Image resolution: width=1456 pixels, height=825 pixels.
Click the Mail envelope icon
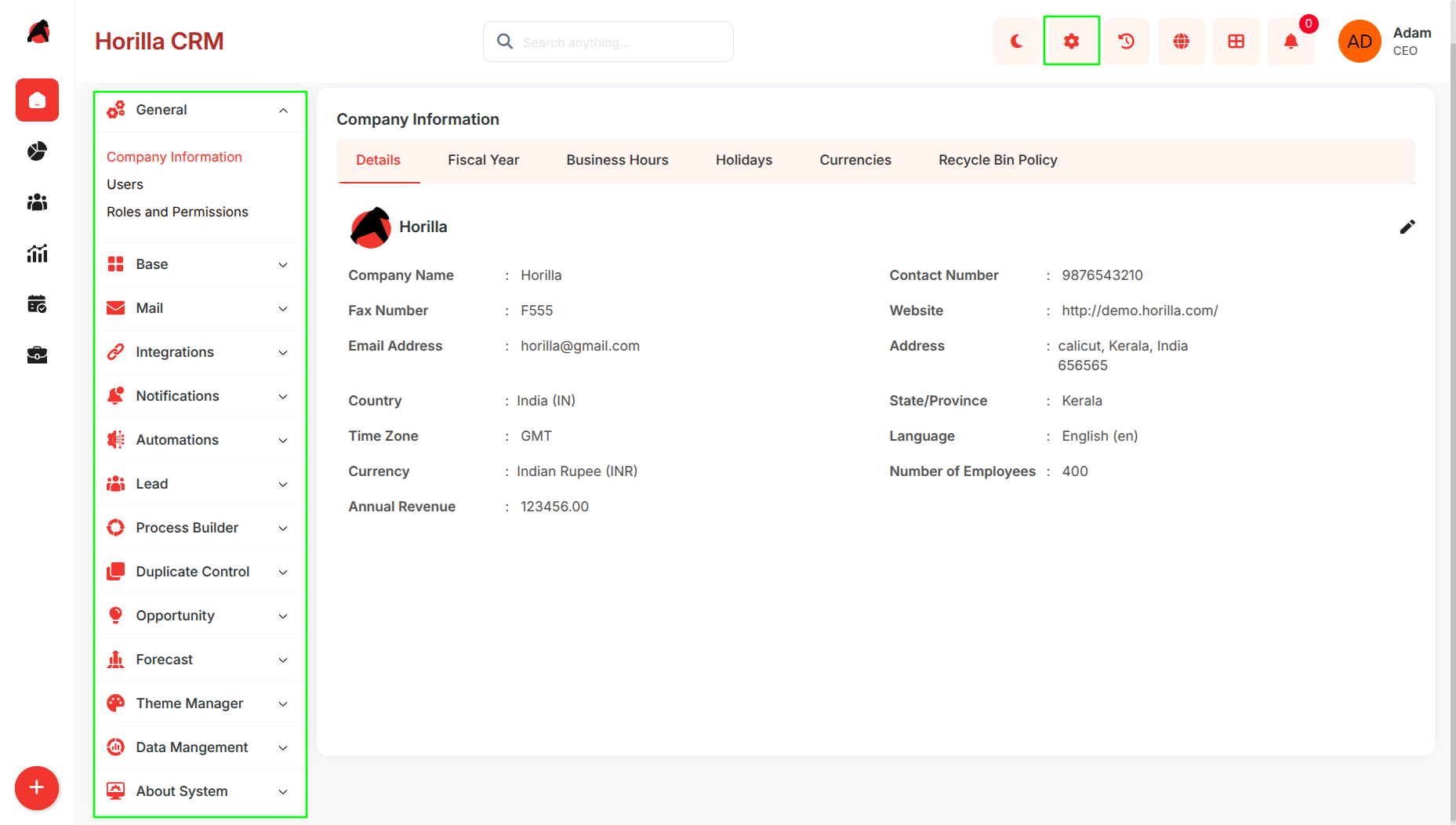coord(116,308)
